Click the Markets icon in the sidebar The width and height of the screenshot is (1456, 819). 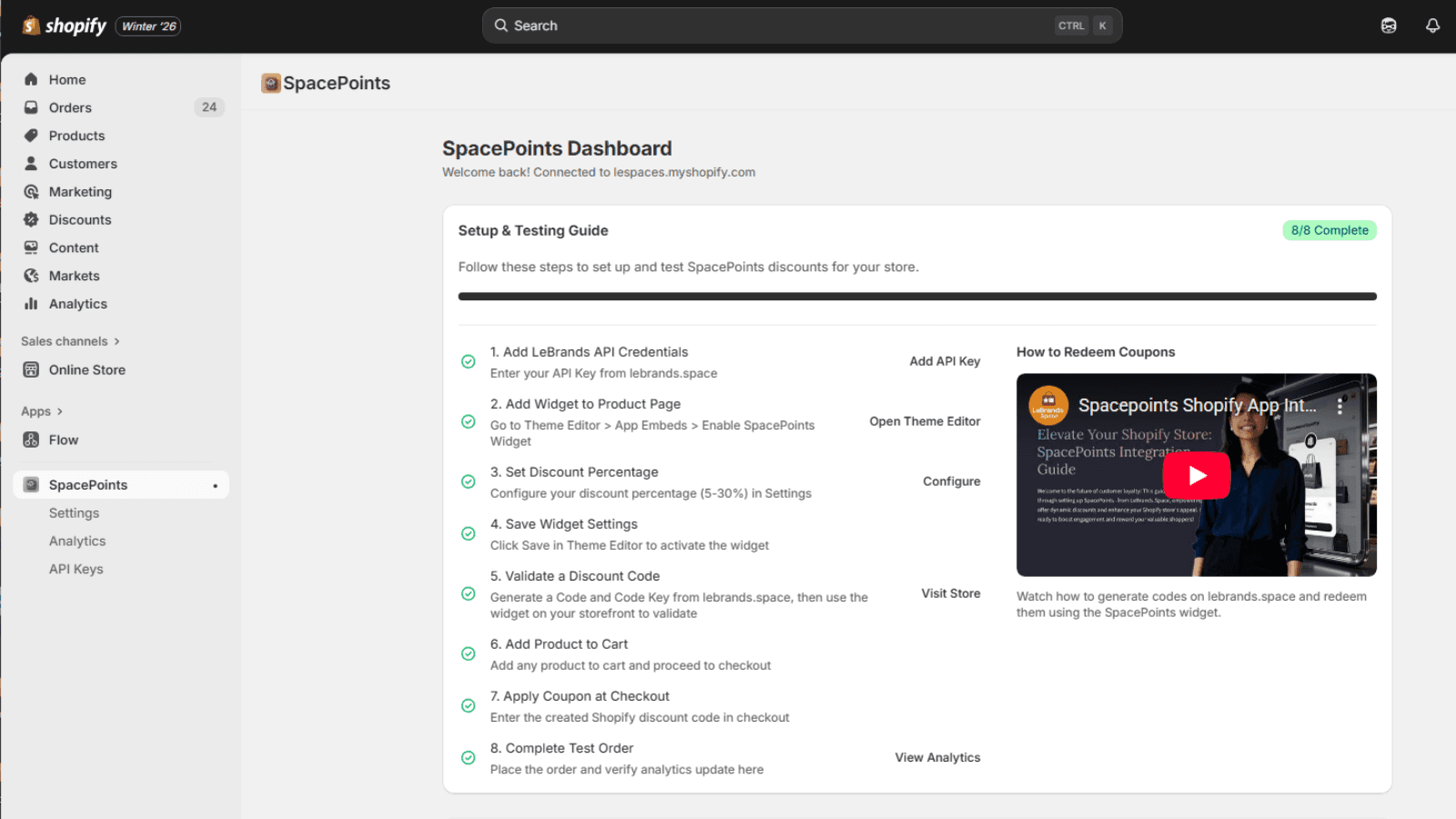pos(32,275)
